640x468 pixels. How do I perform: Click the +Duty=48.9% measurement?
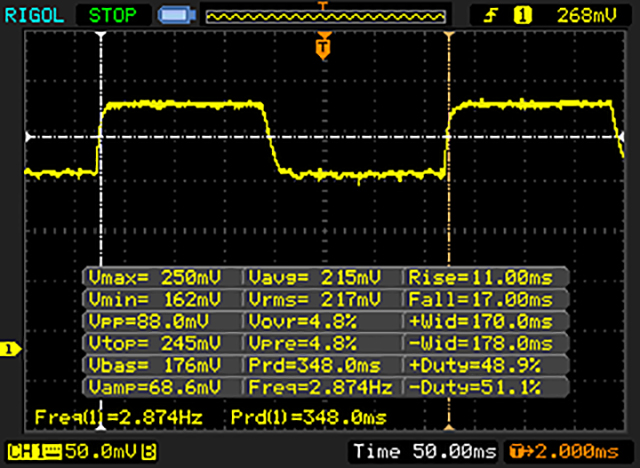(474, 365)
